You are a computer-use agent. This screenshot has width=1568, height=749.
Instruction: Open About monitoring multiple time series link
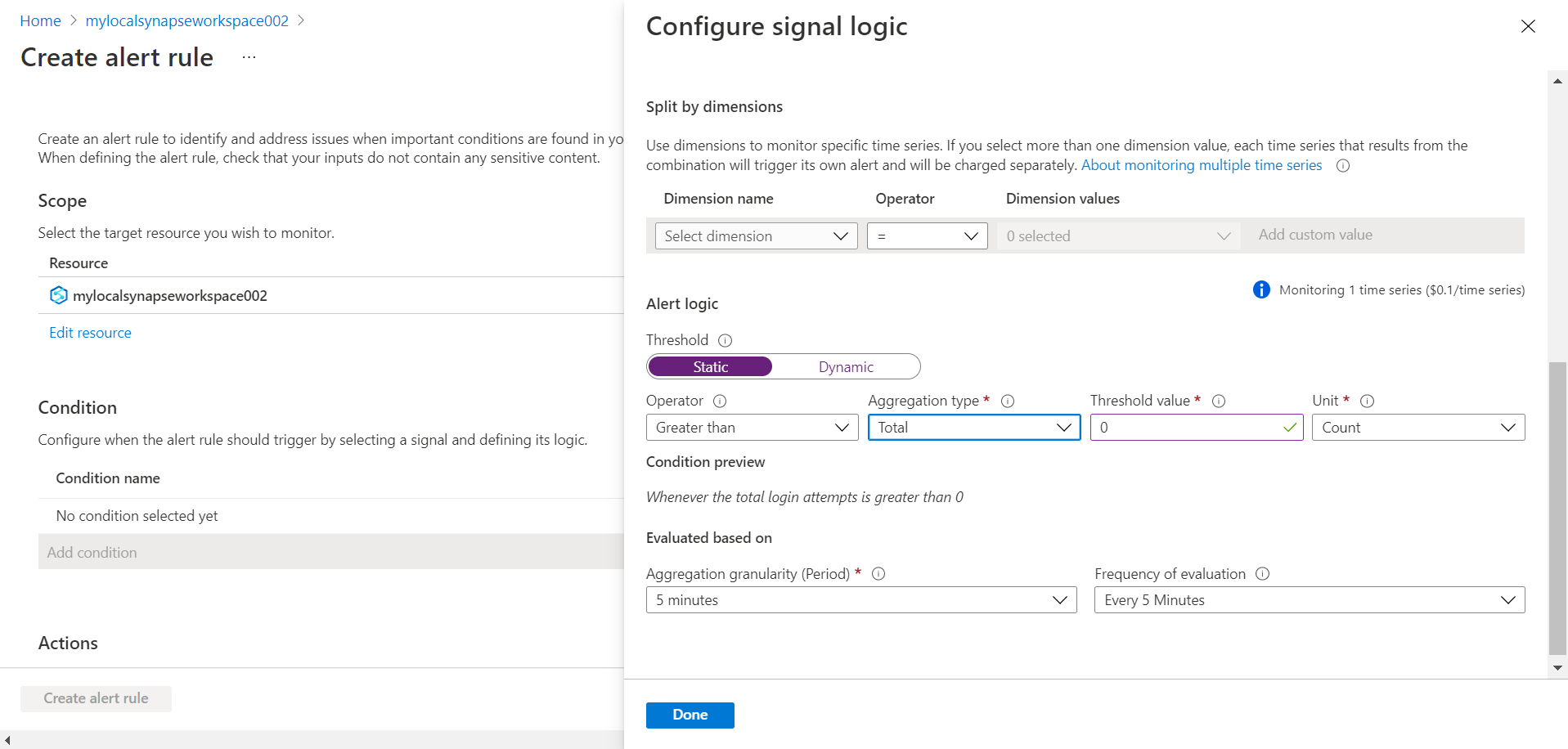click(x=1201, y=165)
